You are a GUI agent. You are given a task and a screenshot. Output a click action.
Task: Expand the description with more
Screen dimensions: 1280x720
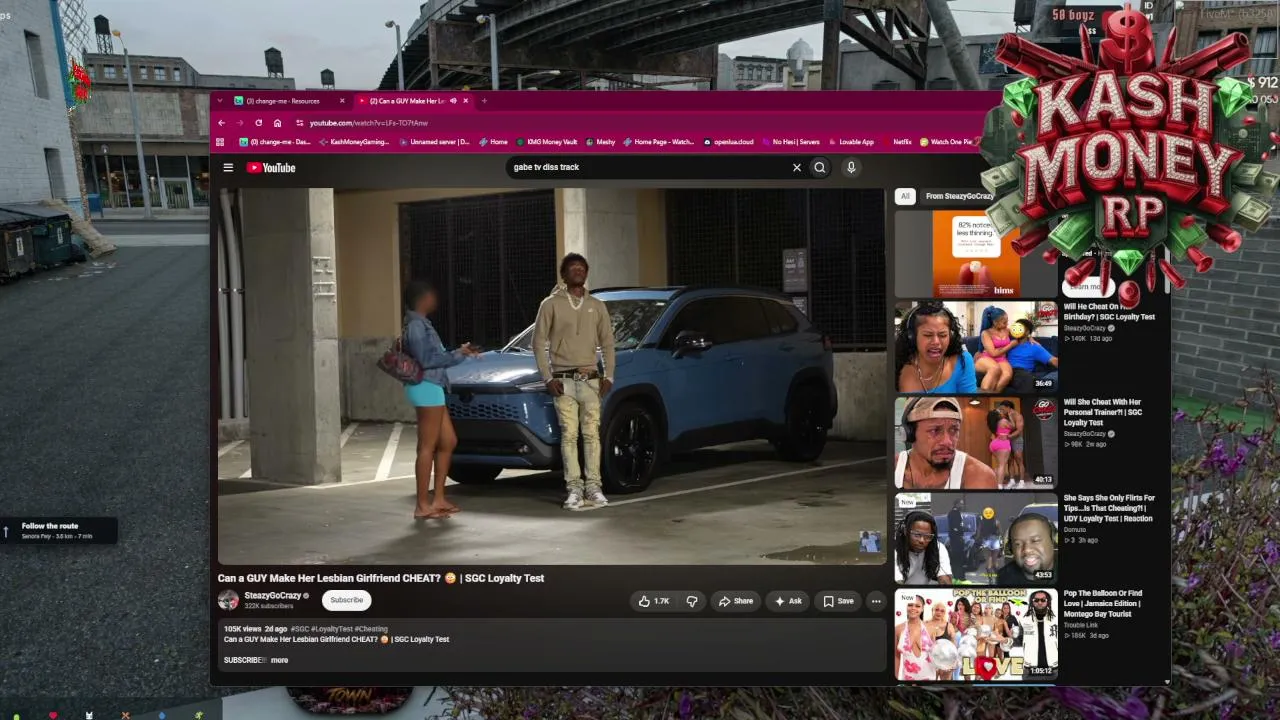[x=279, y=660]
